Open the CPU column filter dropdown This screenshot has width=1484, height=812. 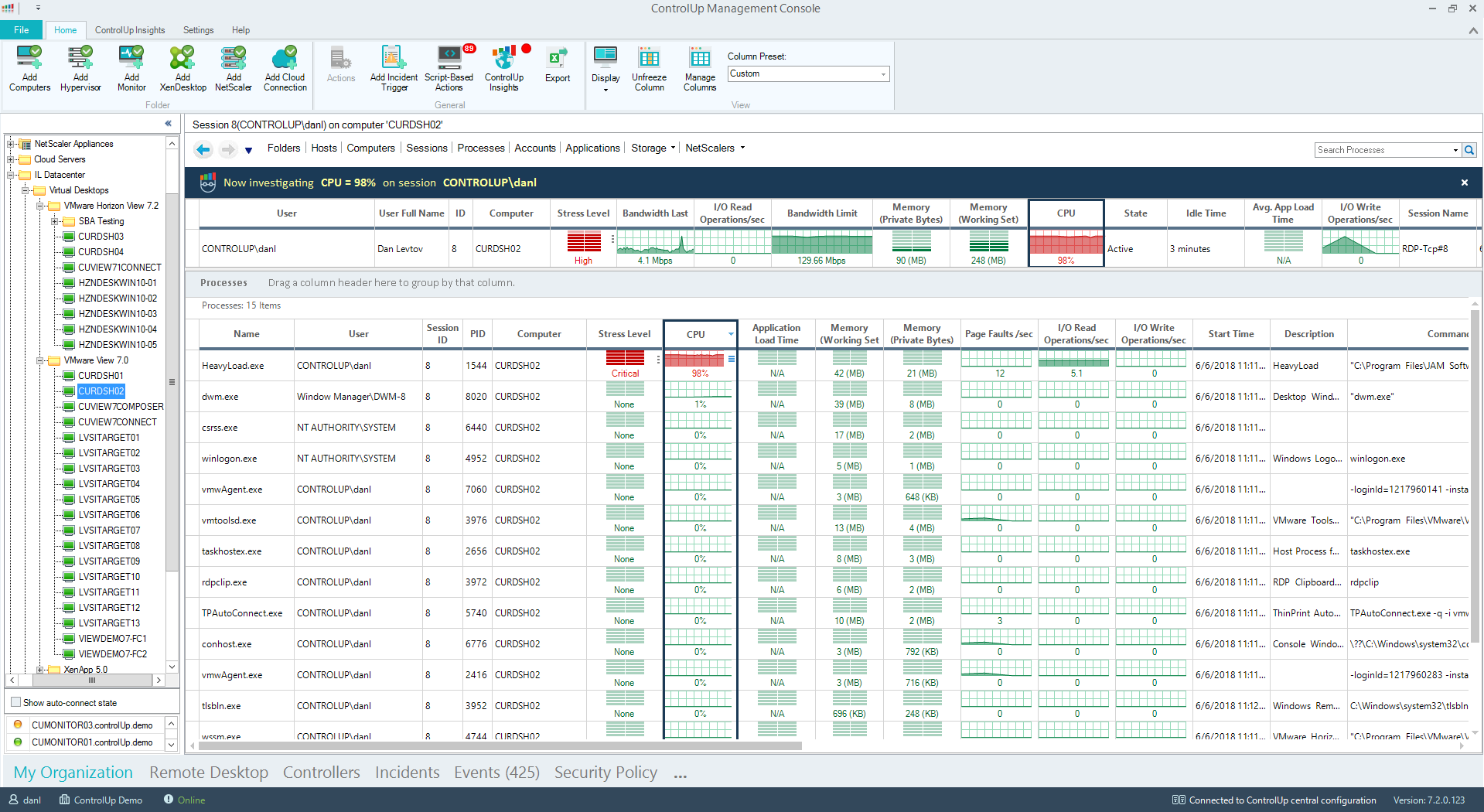click(x=730, y=334)
